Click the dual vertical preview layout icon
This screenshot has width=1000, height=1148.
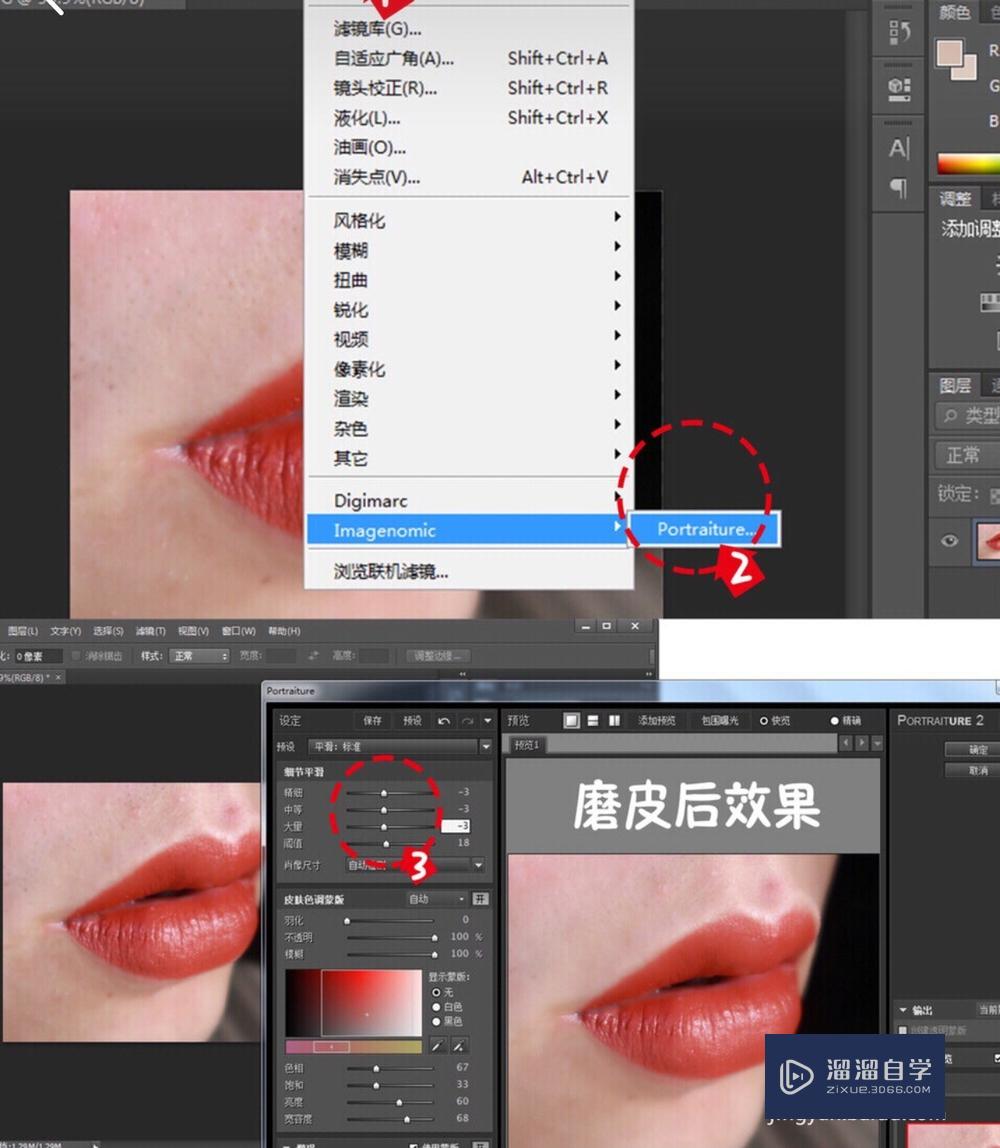point(614,719)
